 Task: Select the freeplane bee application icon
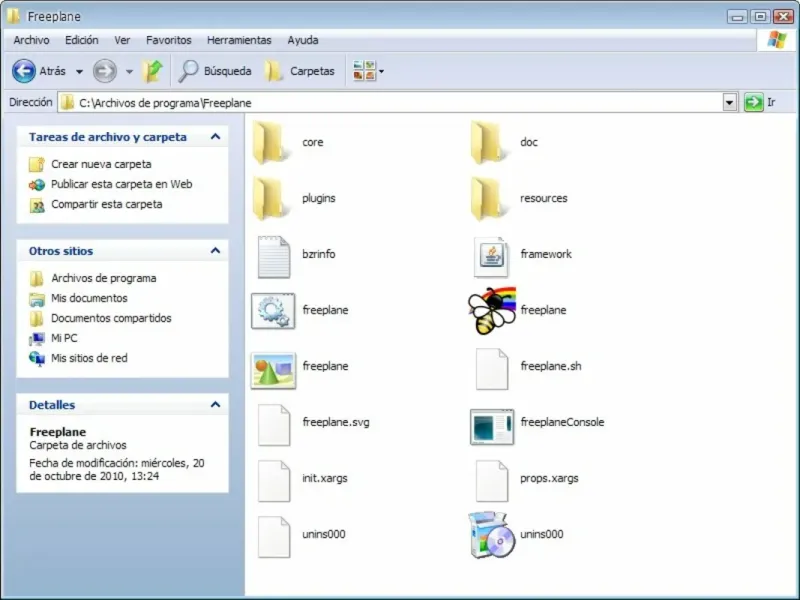492,311
